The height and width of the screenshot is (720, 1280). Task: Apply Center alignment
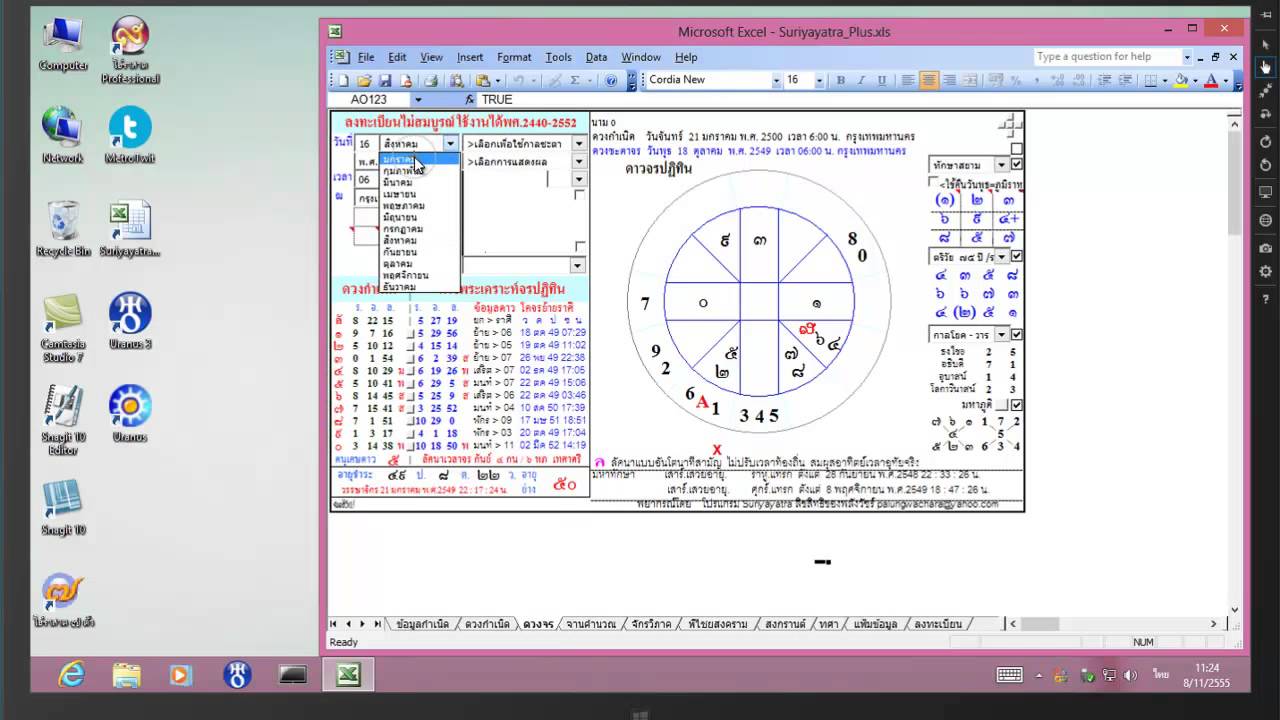point(929,81)
